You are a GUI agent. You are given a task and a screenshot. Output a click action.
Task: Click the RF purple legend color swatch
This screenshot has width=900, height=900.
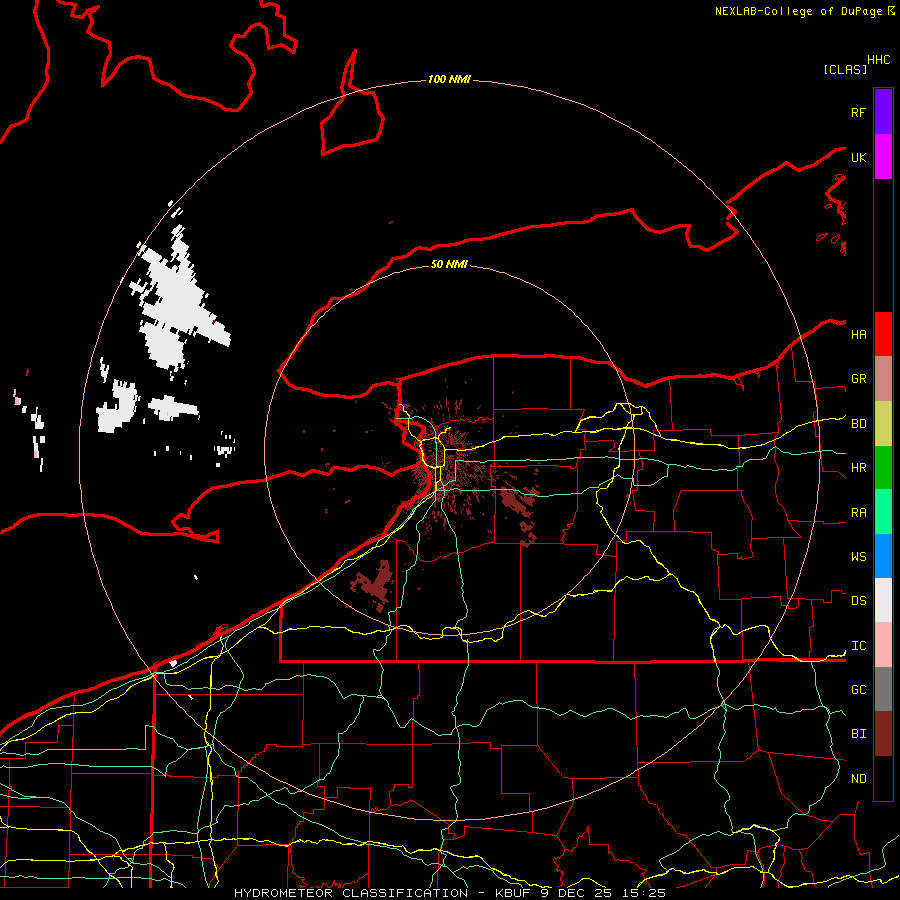tap(883, 112)
